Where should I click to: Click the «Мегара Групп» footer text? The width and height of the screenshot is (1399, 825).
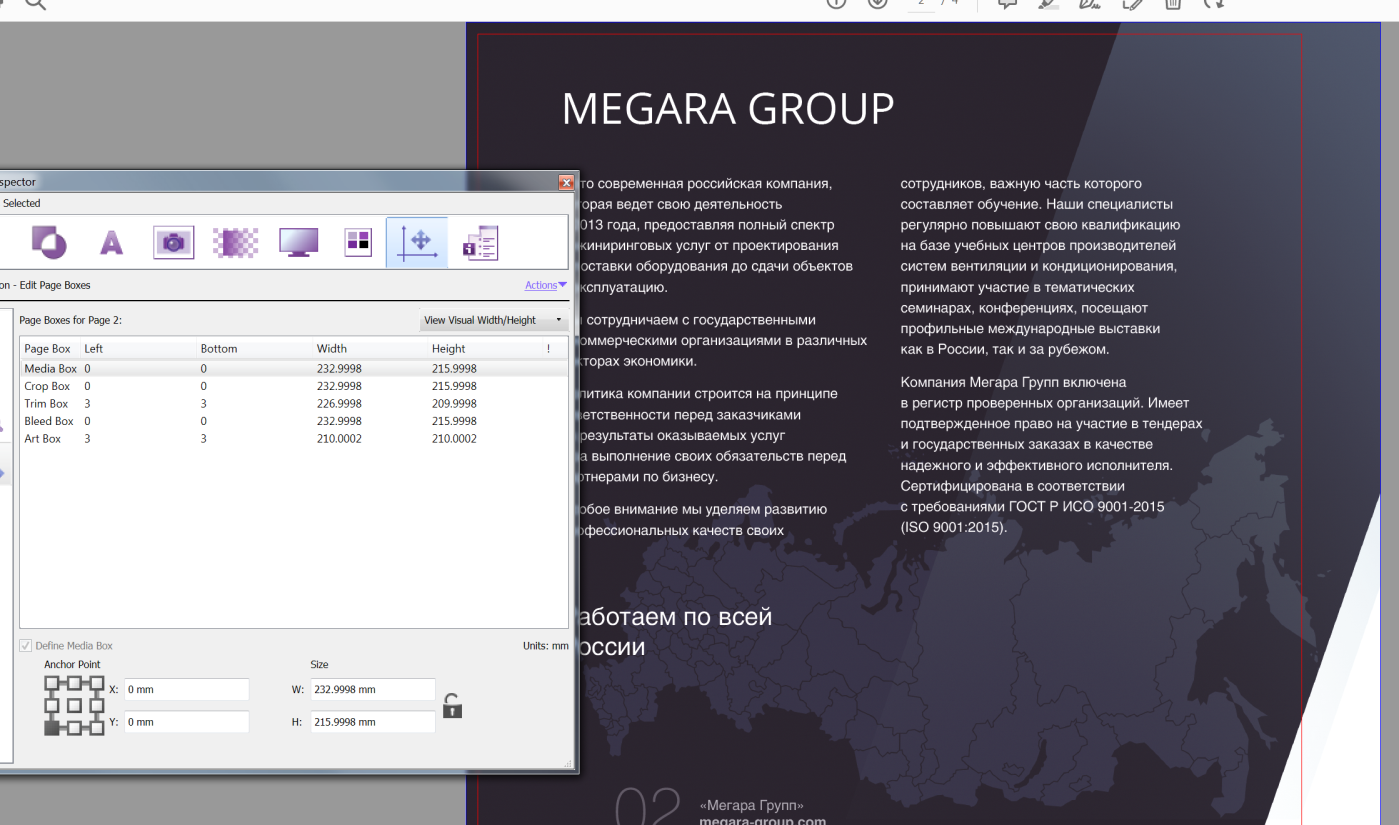click(x=752, y=805)
